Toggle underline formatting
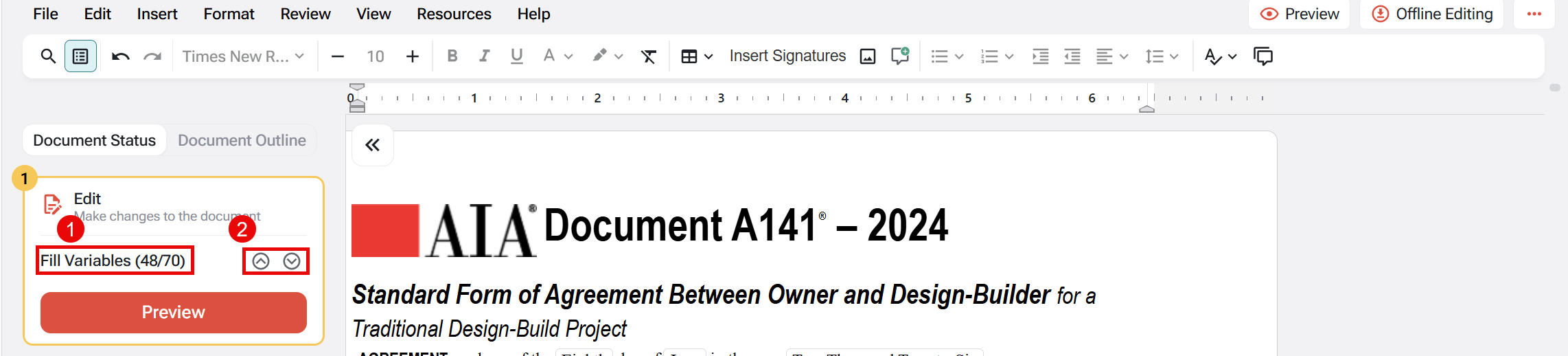This screenshot has height=356, width=1568. coord(517,56)
